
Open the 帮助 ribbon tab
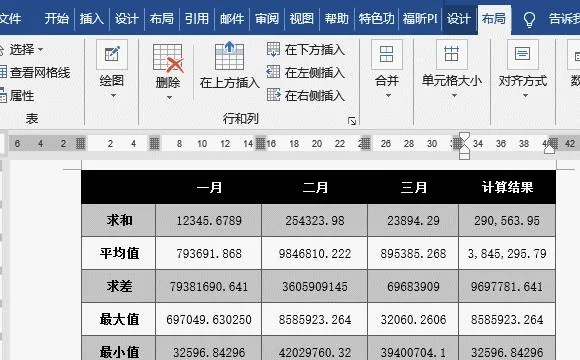point(337,18)
